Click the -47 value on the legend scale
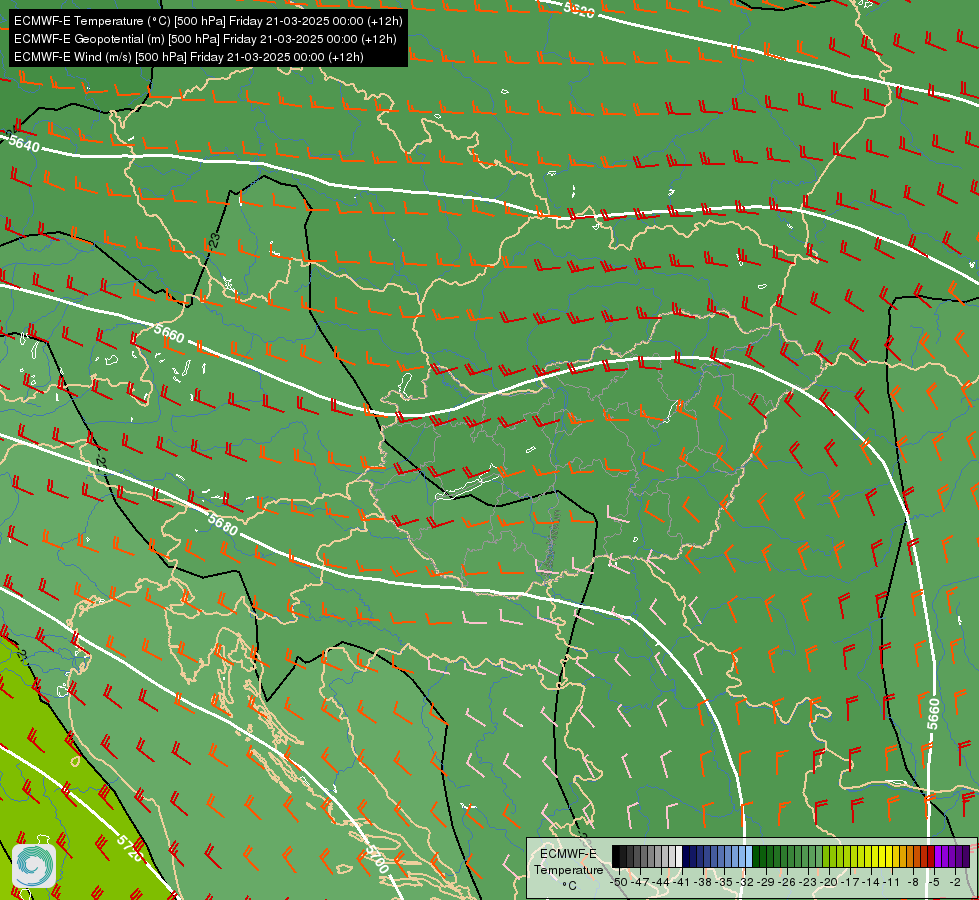 tap(641, 882)
